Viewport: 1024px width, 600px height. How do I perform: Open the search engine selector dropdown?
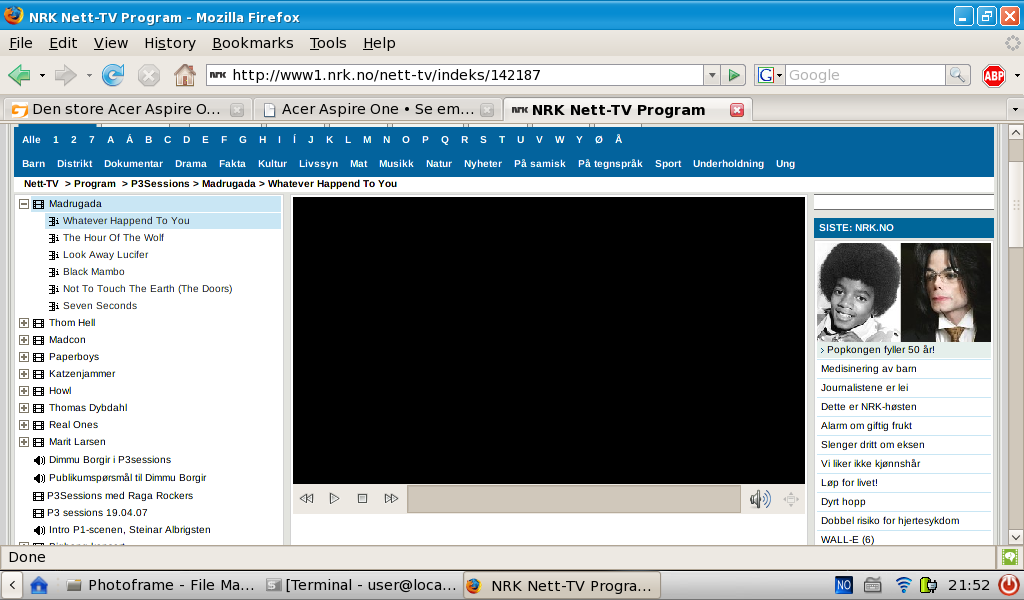tap(769, 75)
